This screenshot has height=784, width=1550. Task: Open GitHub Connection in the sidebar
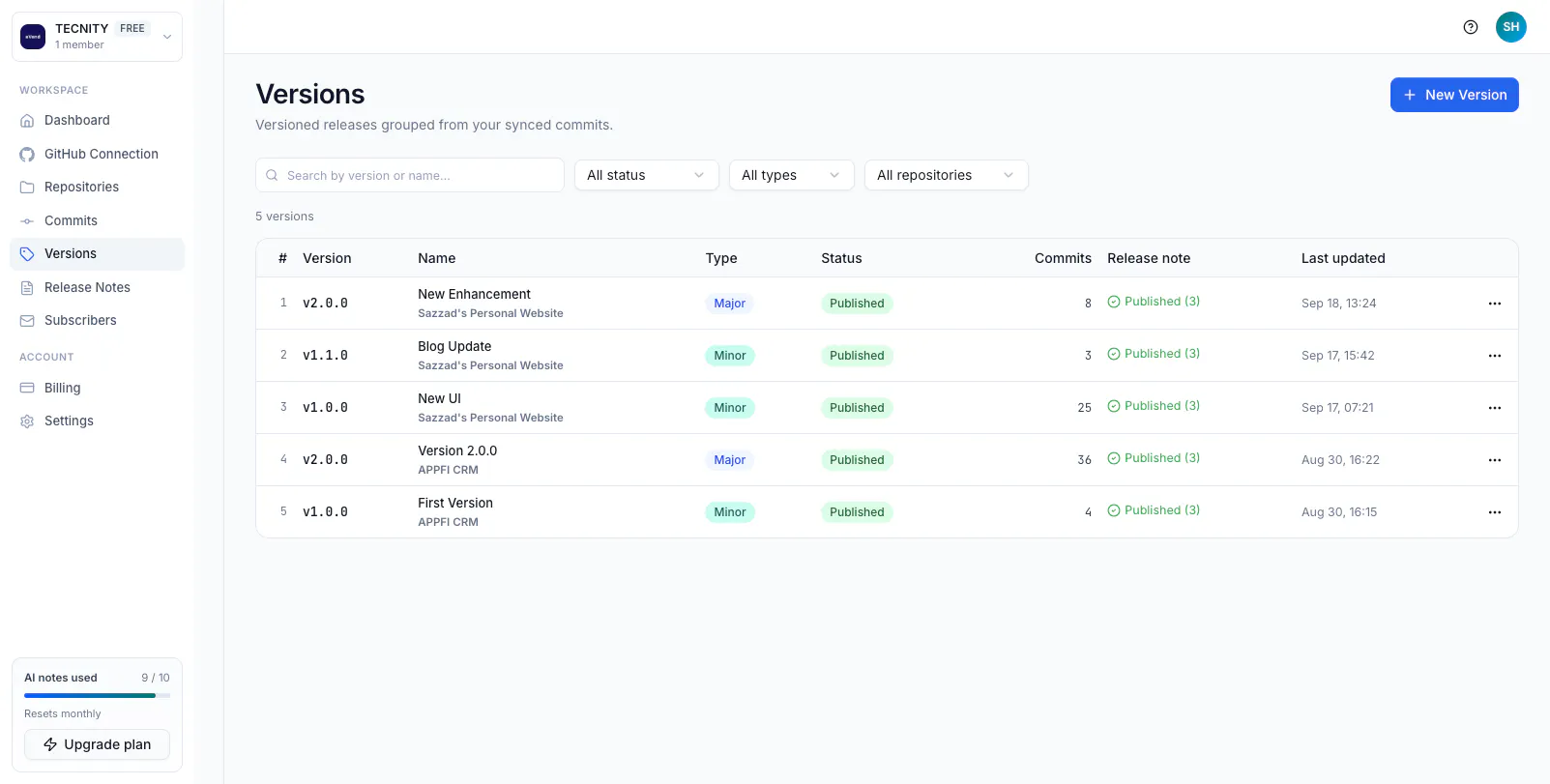point(97,155)
